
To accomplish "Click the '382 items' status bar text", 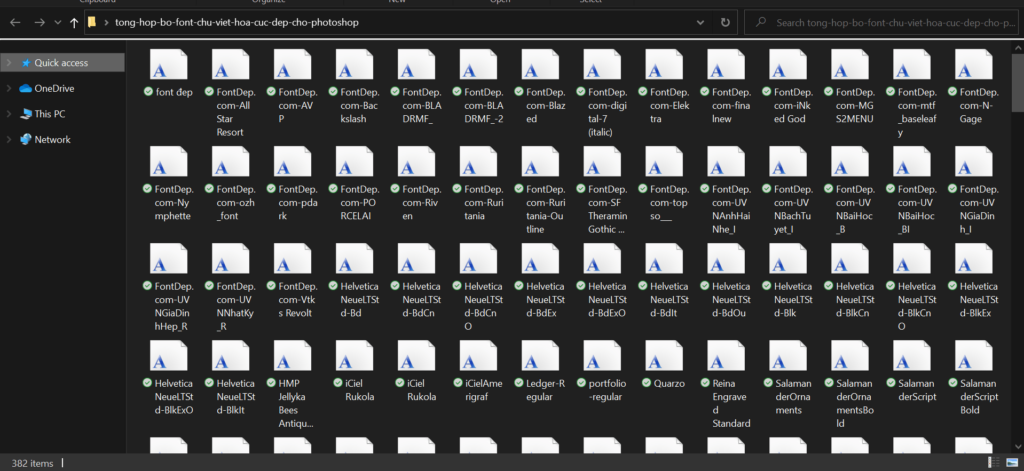I will [32, 463].
